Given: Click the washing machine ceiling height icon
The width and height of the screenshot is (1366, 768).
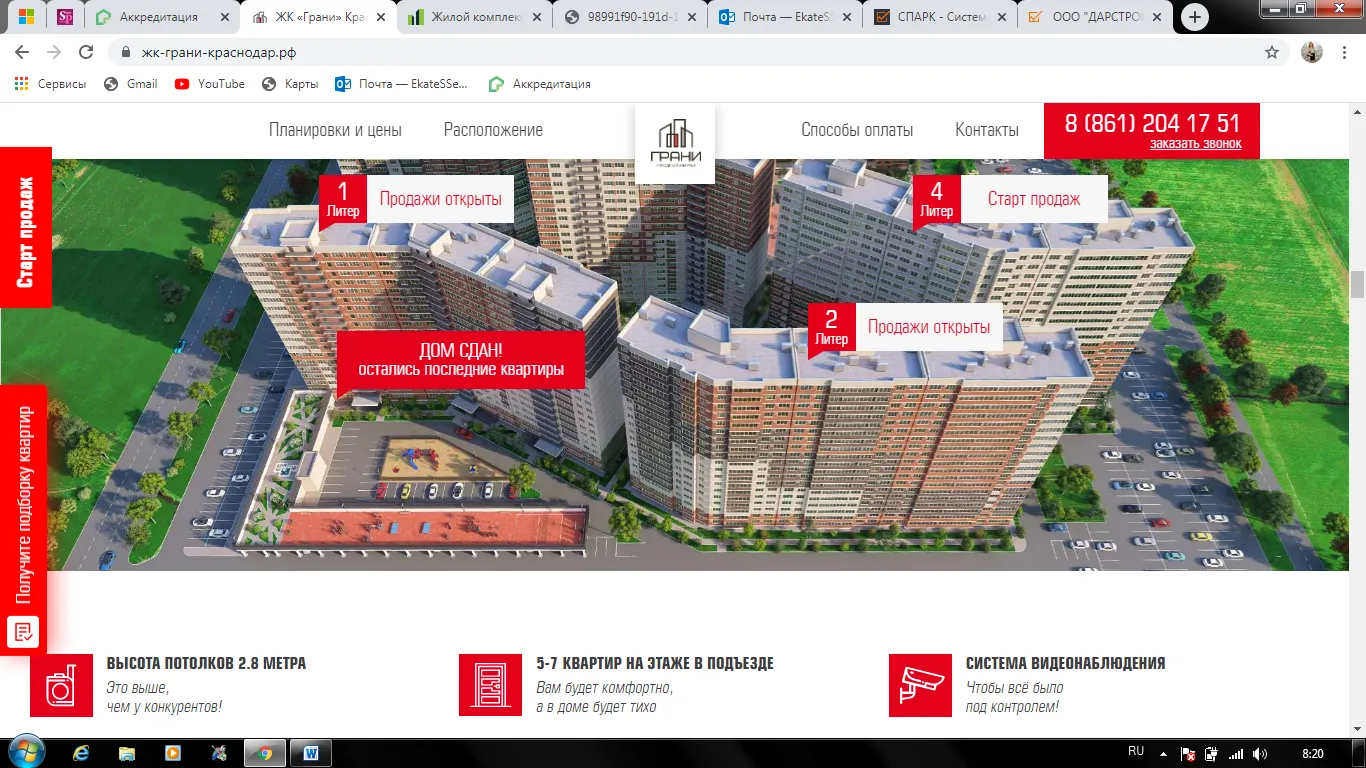Looking at the screenshot, I should 62,686.
